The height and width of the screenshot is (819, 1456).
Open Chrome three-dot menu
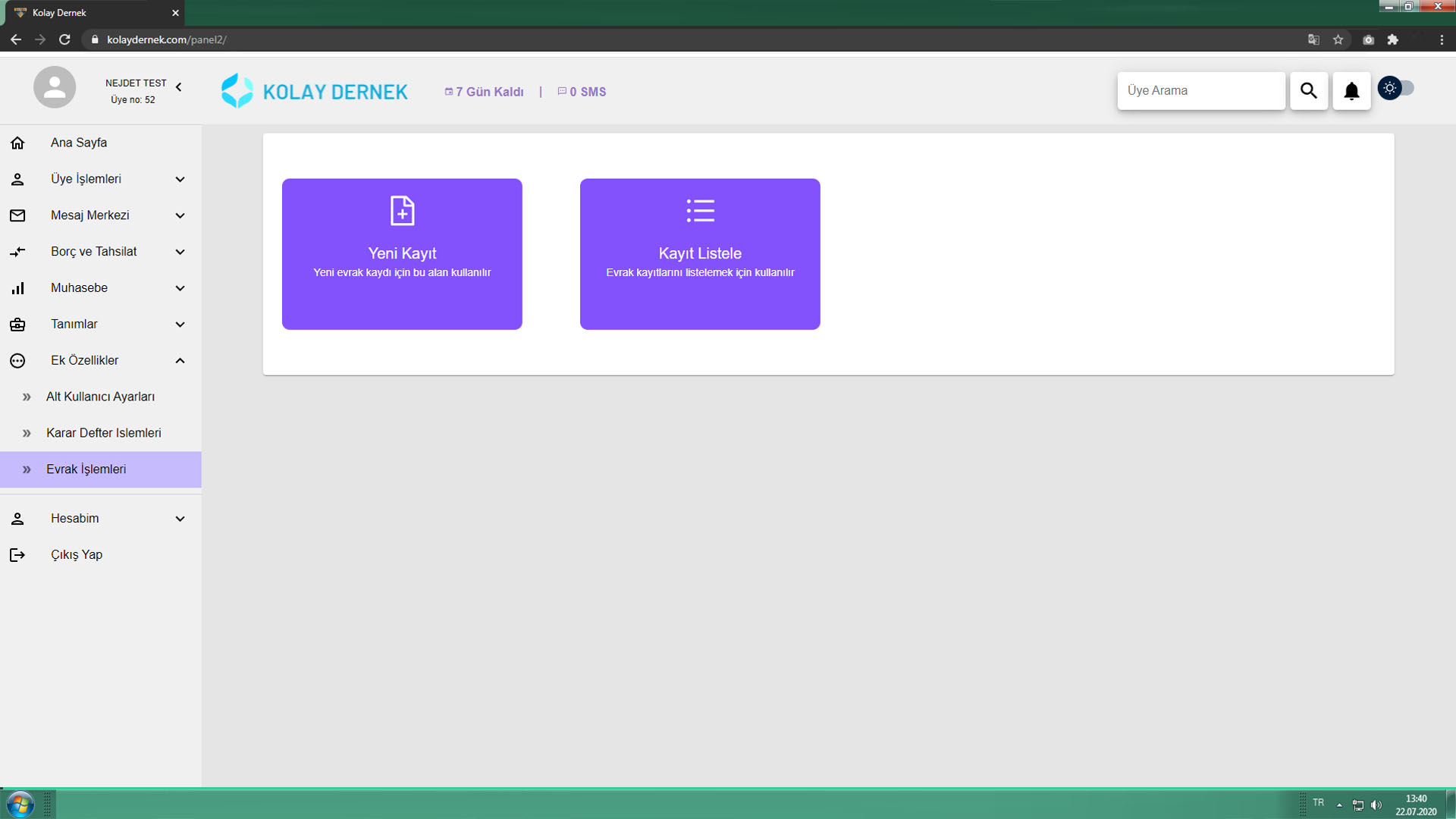coord(1442,39)
